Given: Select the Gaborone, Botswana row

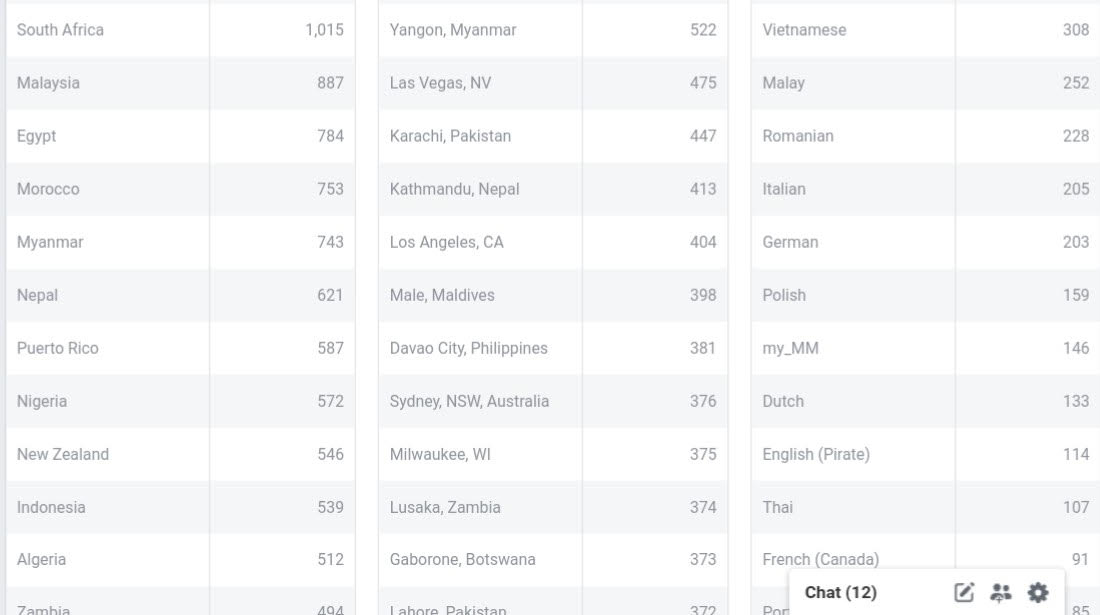Looking at the screenshot, I should 463,559.
